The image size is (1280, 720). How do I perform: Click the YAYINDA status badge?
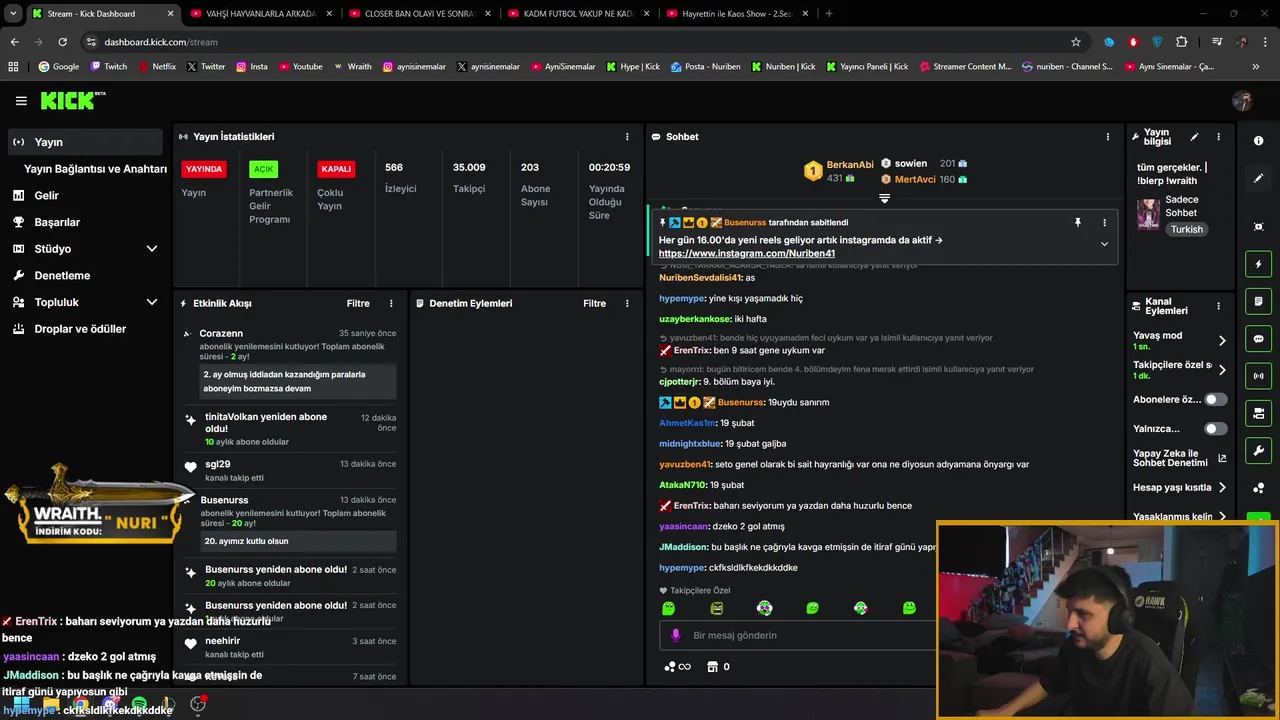click(x=204, y=169)
